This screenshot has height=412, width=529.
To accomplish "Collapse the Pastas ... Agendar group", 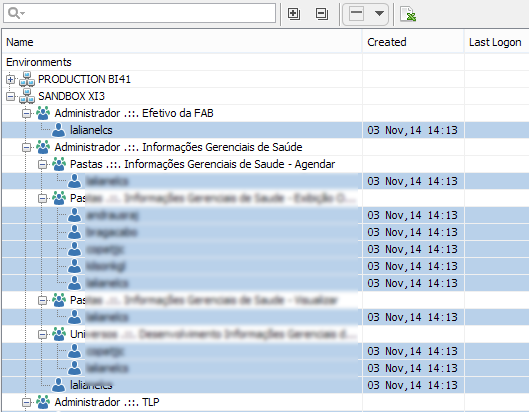I will 43,164.
